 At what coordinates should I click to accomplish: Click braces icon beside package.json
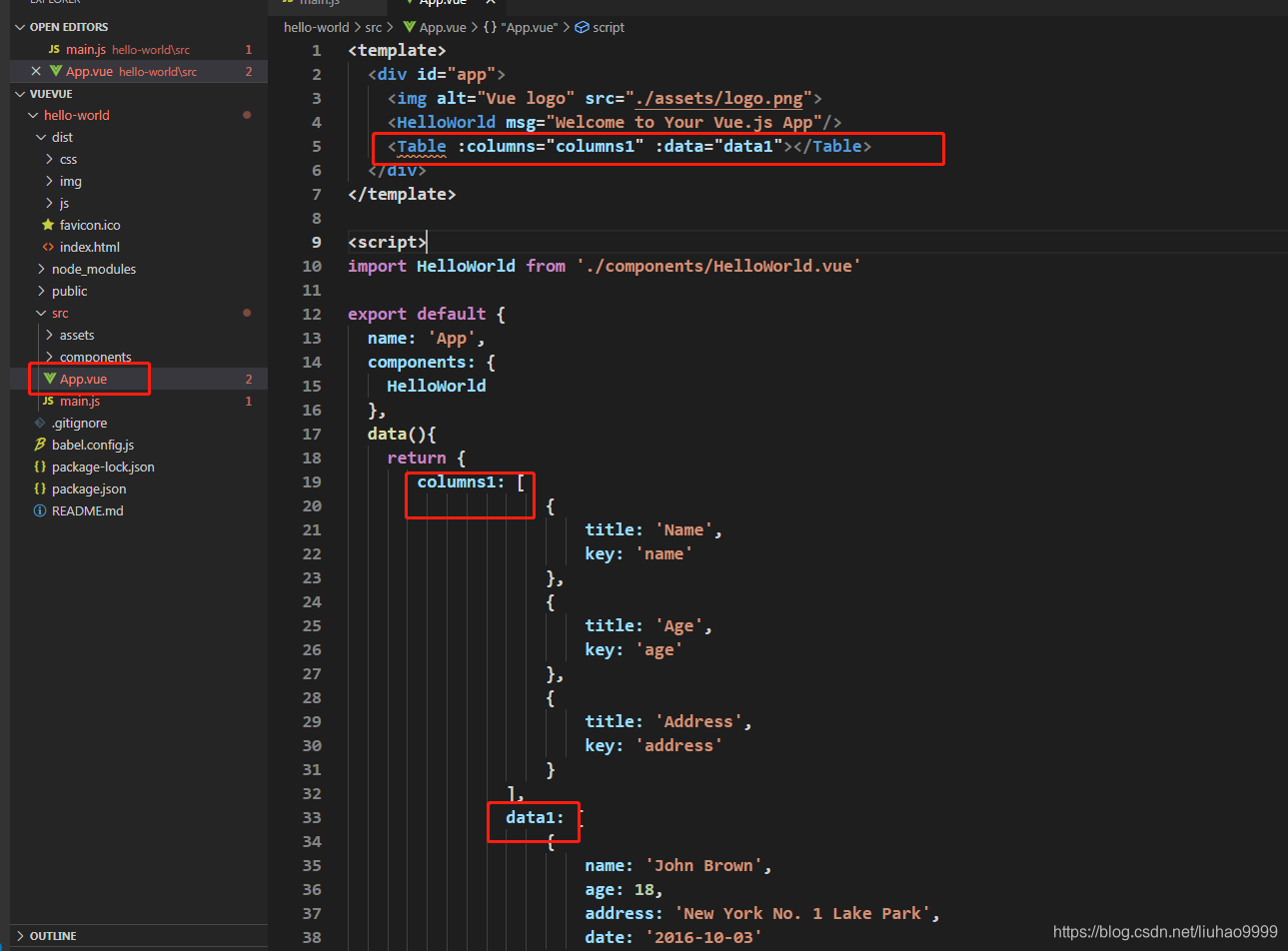tap(40, 488)
